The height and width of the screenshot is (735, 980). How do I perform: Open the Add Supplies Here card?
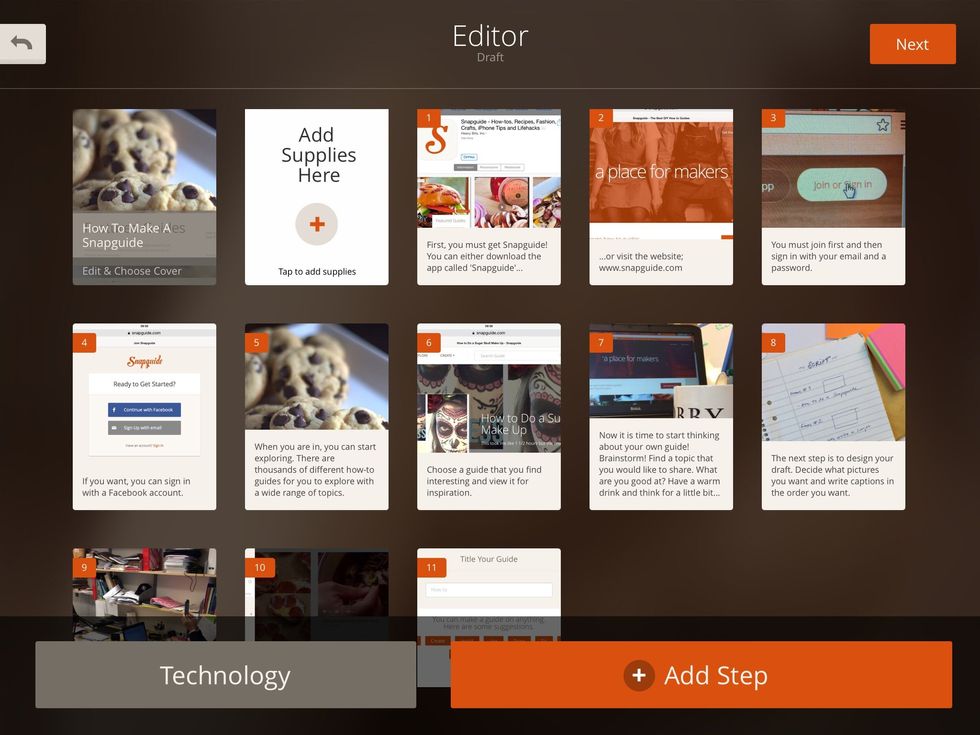(x=317, y=197)
